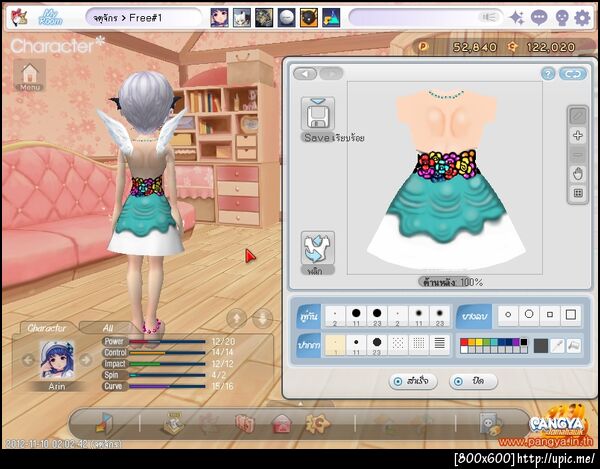Screen dimensions: 600x469
Task: Open the settings gear icon
Action: point(582,18)
